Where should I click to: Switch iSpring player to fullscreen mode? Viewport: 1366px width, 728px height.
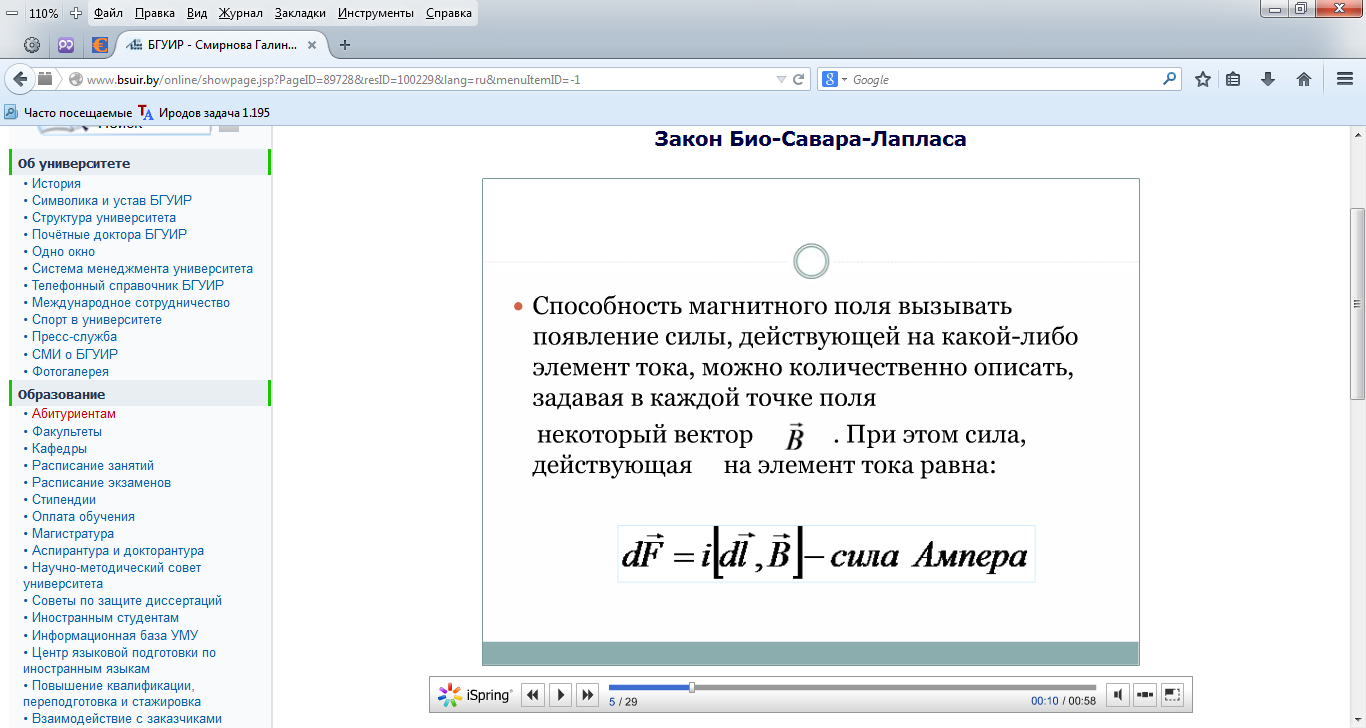tap(1173, 694)
